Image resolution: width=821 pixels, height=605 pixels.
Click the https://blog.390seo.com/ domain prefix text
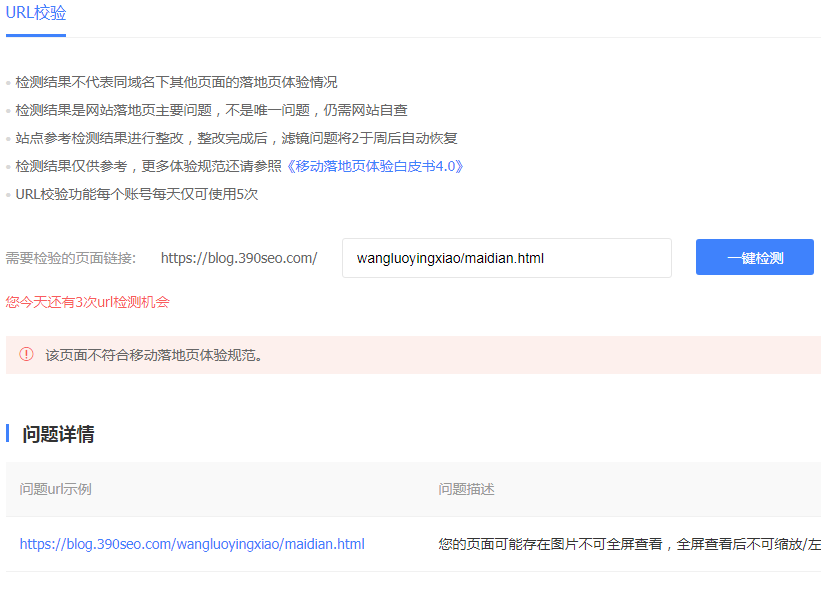(238, 258)
